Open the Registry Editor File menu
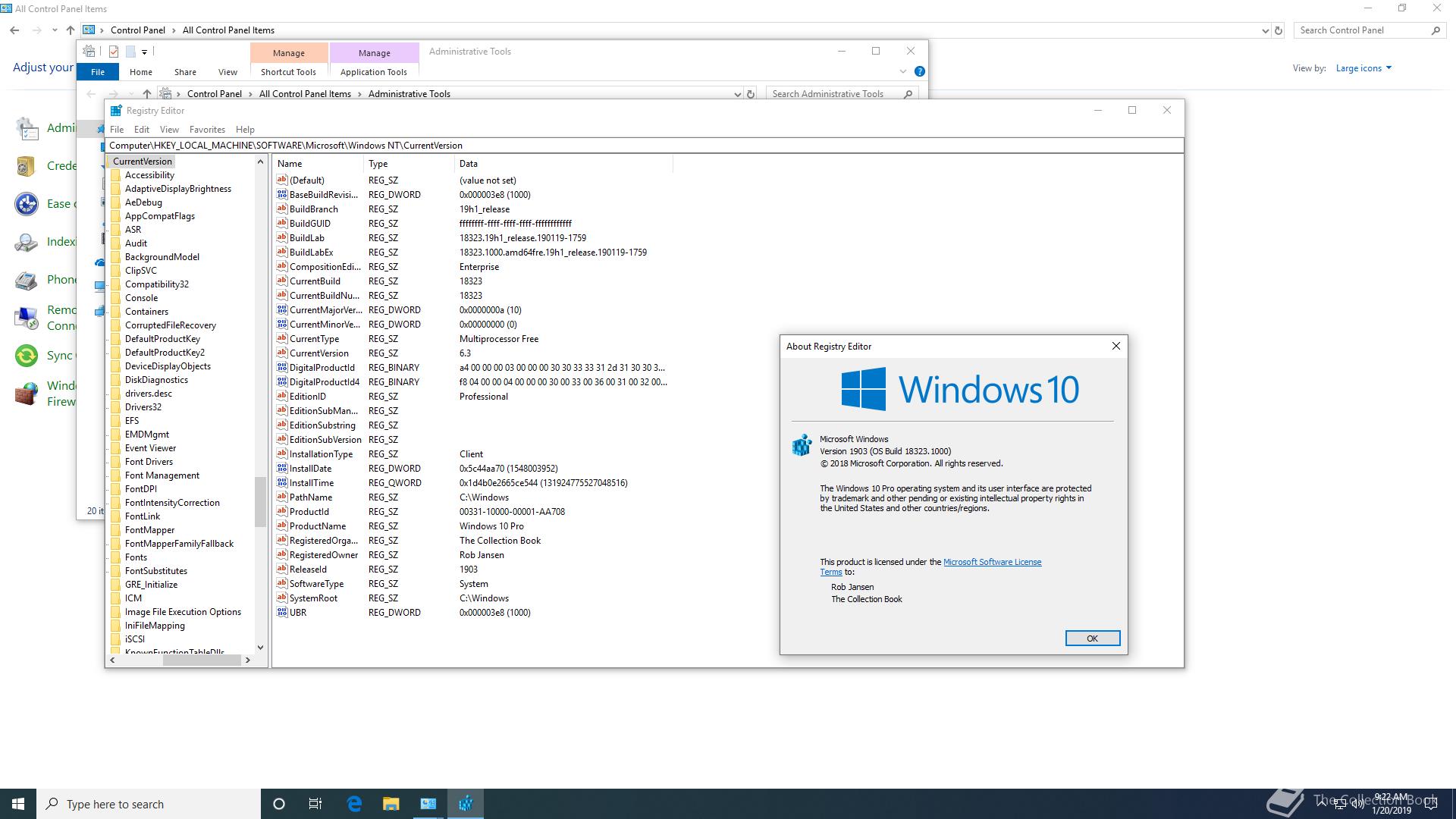 (117, 130)
